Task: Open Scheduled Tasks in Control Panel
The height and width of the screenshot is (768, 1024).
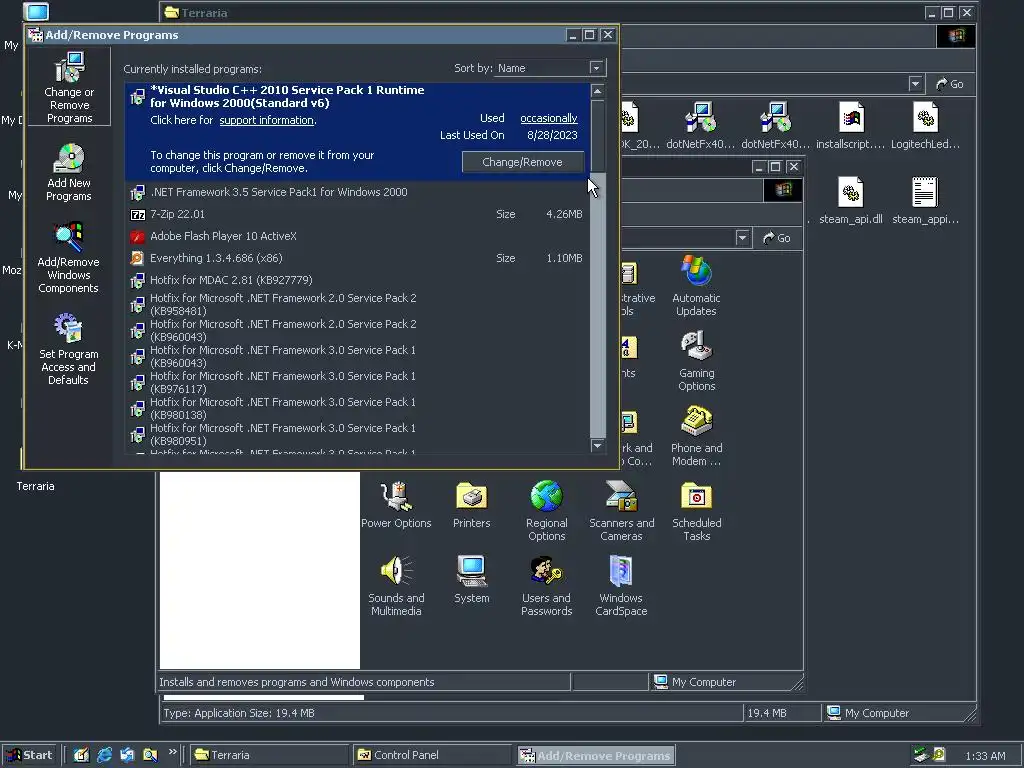Action: 696,511
